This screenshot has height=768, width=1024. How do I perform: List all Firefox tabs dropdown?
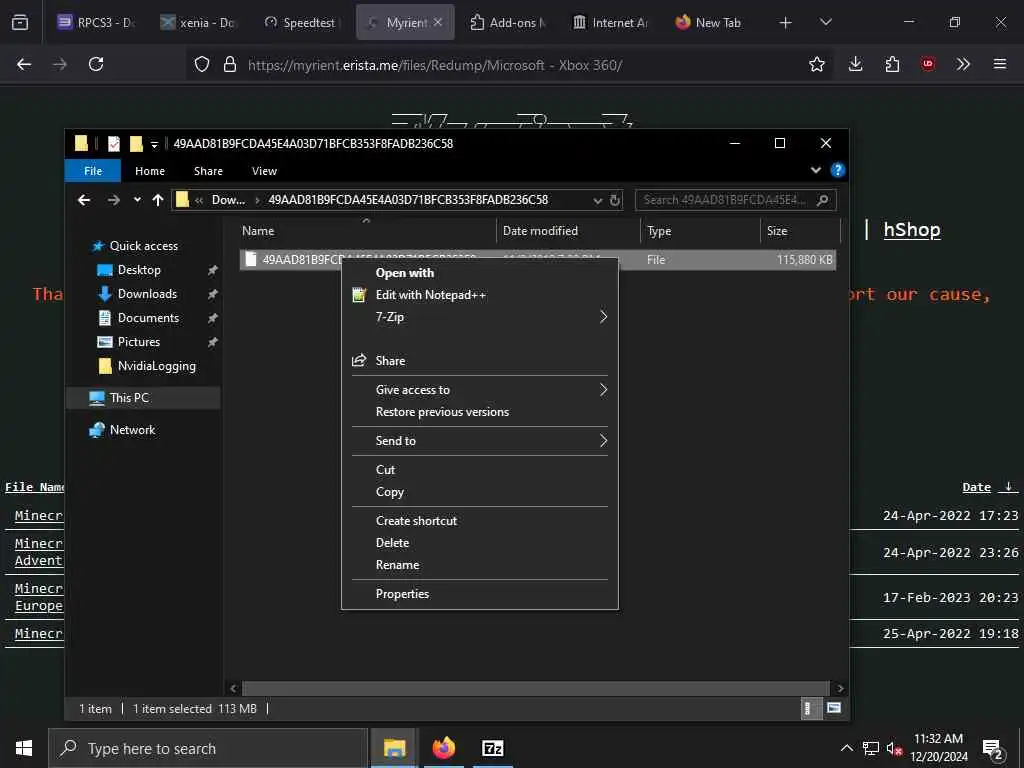[825, 23]
